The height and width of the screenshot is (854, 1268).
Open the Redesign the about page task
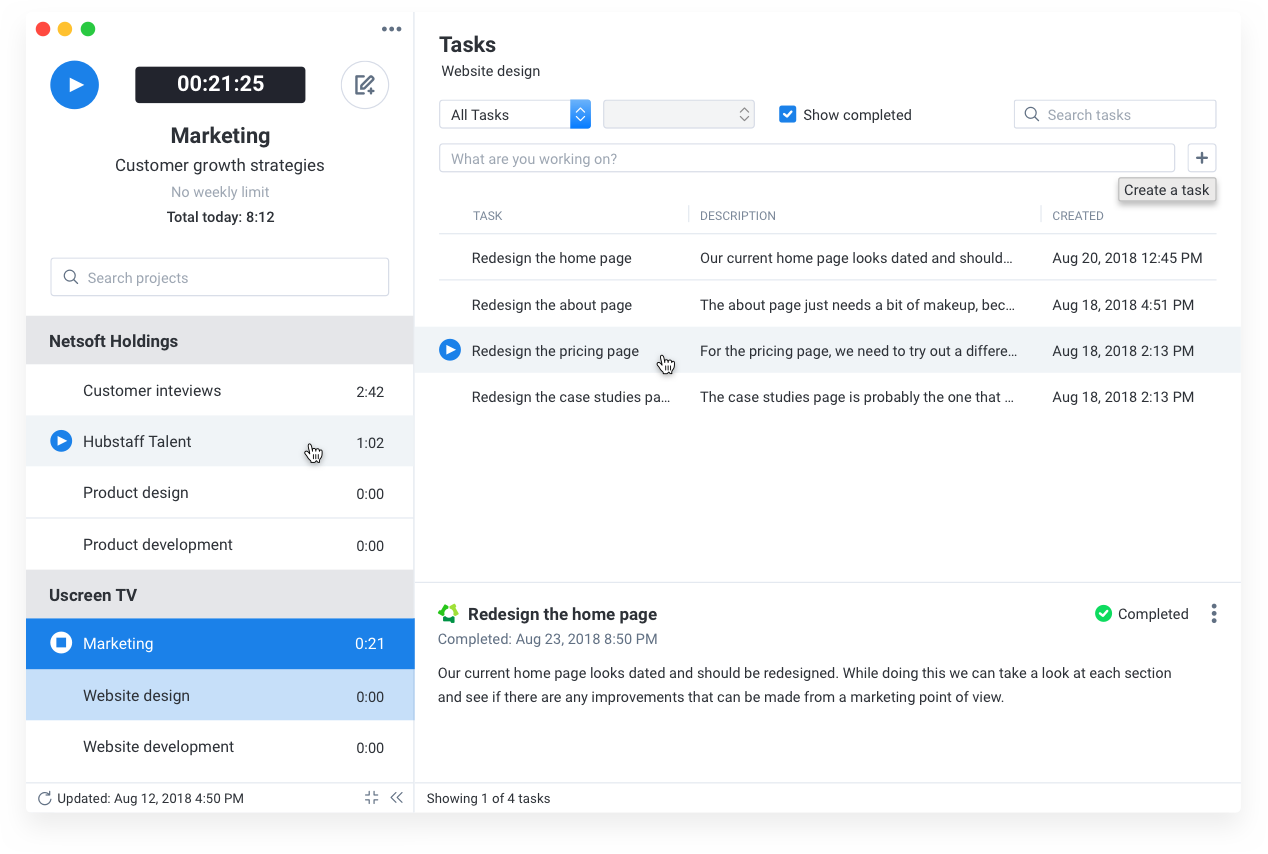tap(827, 305)
